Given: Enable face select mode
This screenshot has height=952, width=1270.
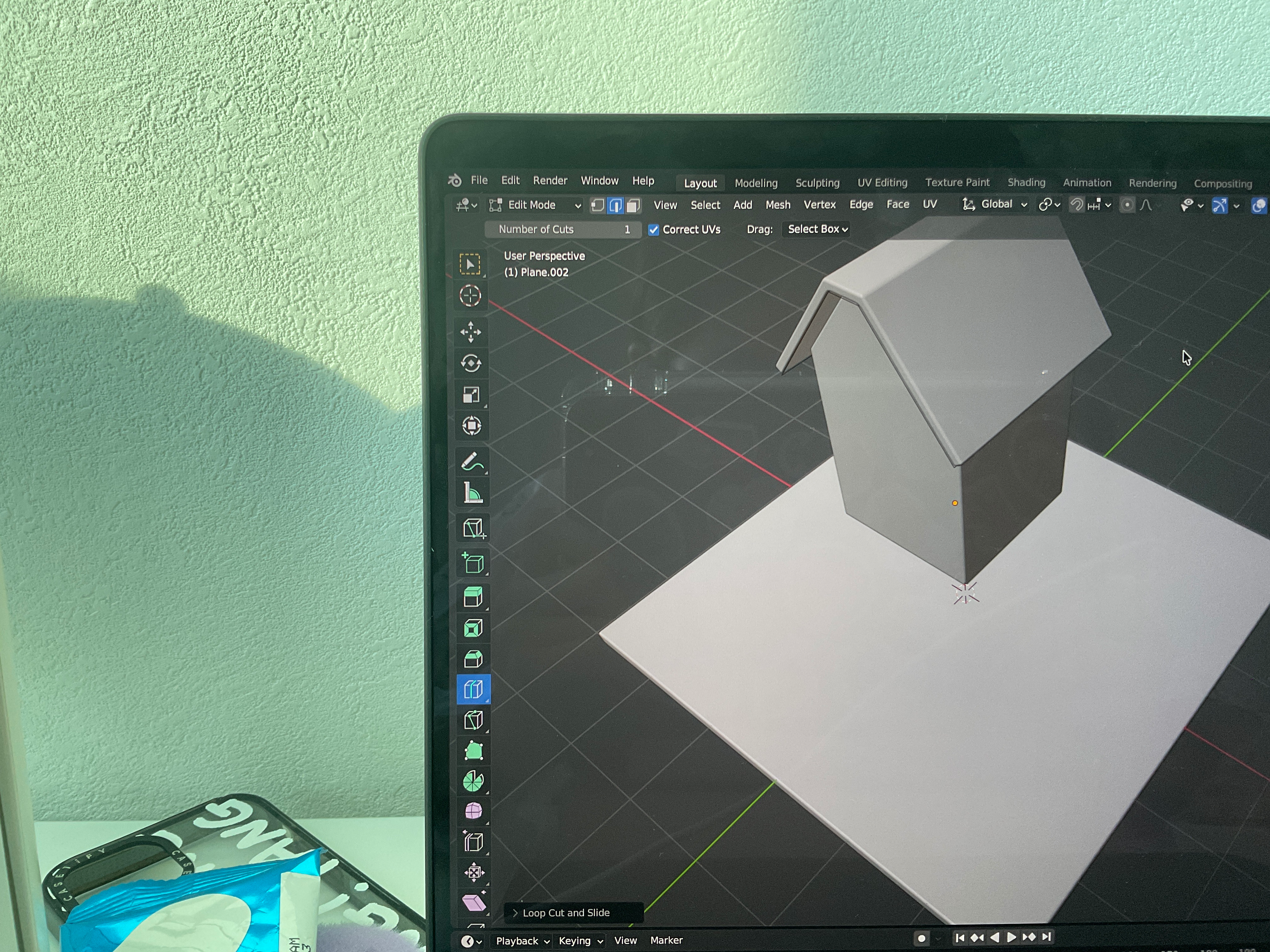Looking at the screenshot, I should tap(633, 206).
